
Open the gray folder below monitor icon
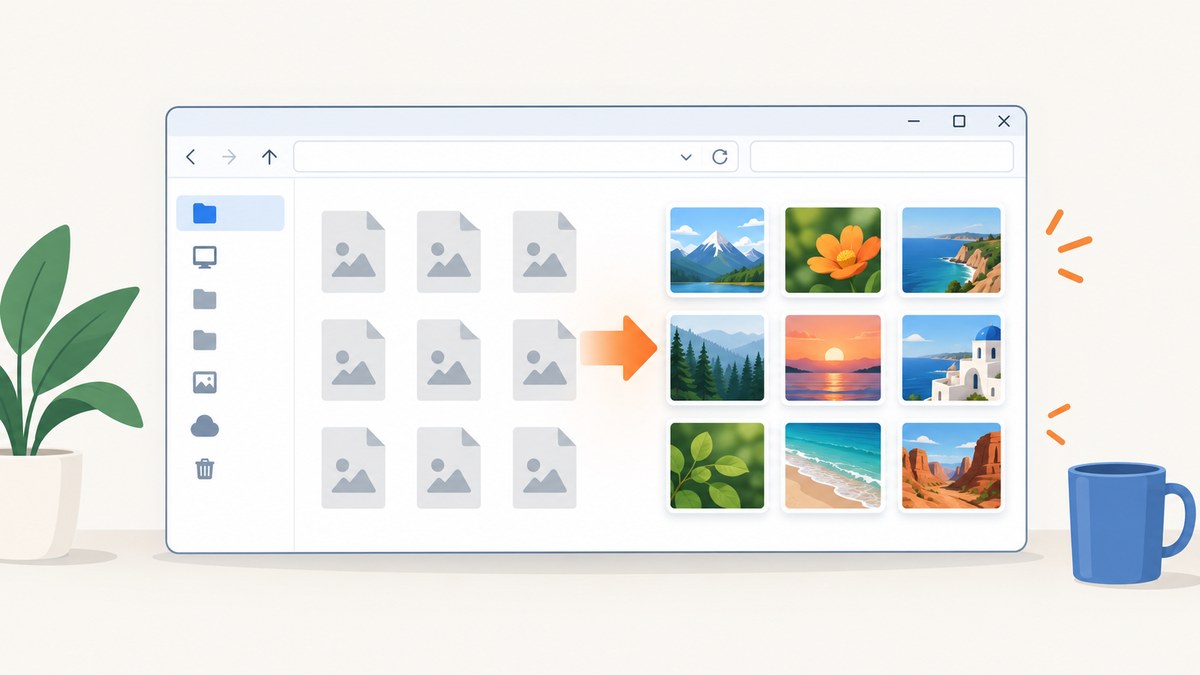click(x=205, y=299)
